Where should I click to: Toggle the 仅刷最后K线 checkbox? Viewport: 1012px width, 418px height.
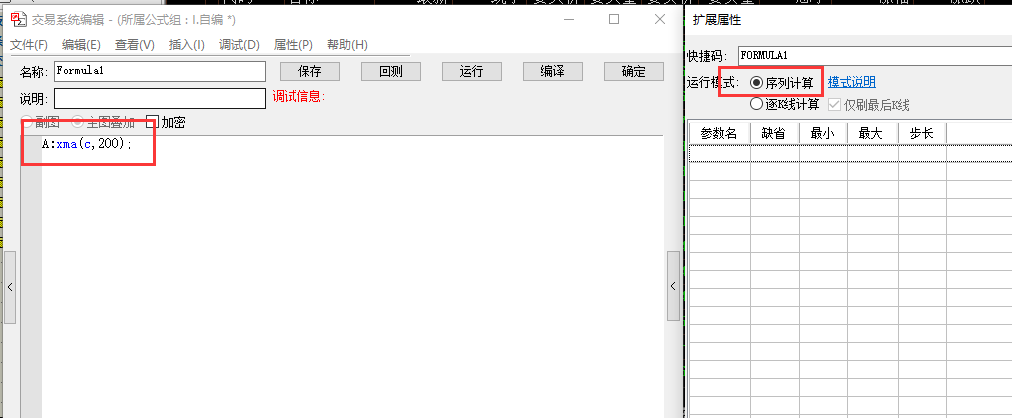(834, 104)
